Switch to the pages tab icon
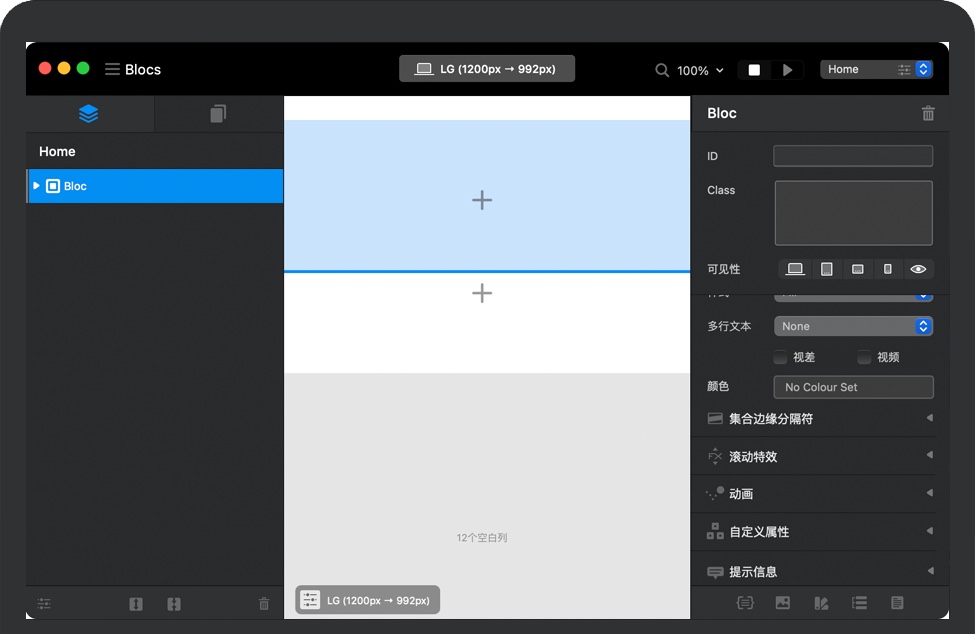The image size is (975, 634). [218, 114]
